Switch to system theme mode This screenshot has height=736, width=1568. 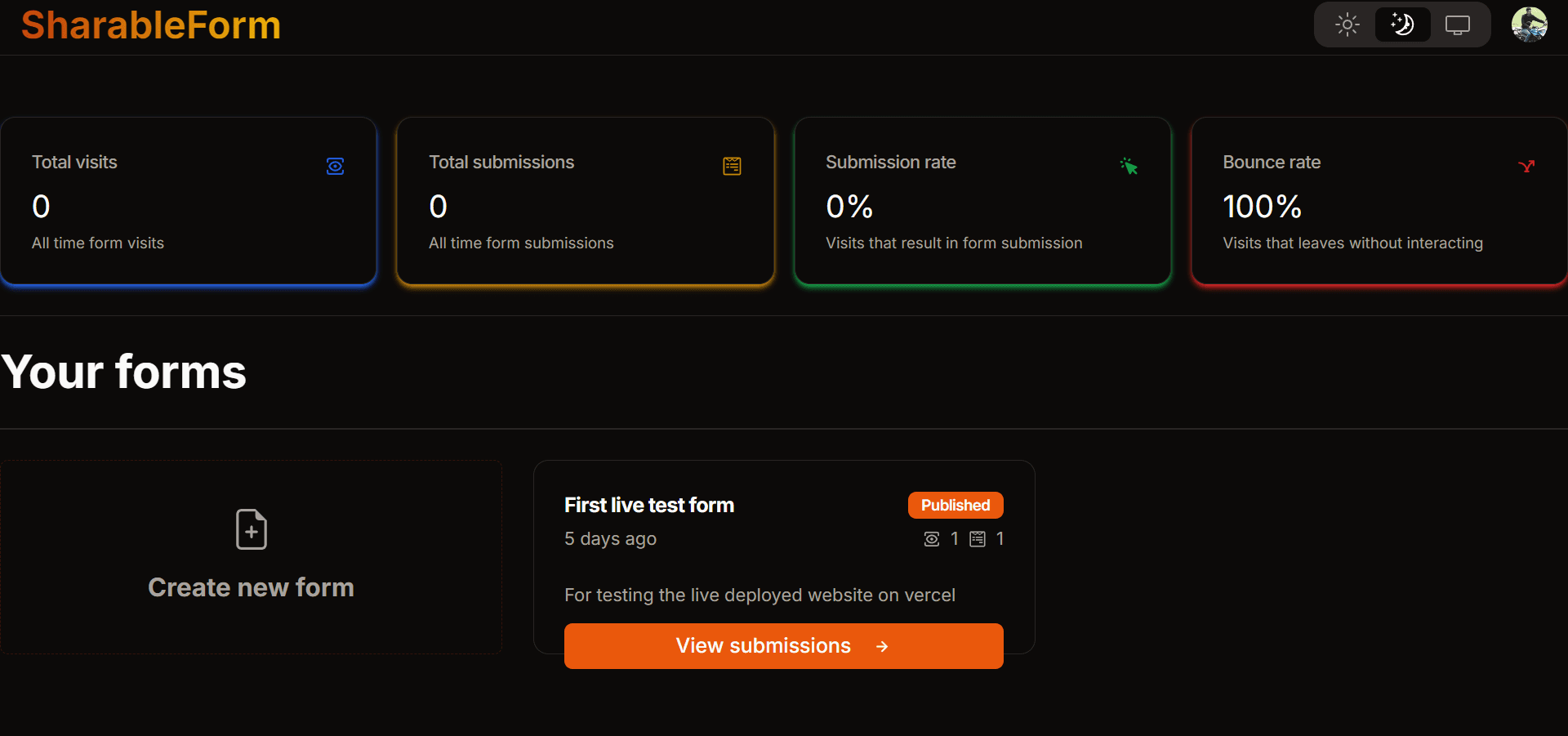1457,25
